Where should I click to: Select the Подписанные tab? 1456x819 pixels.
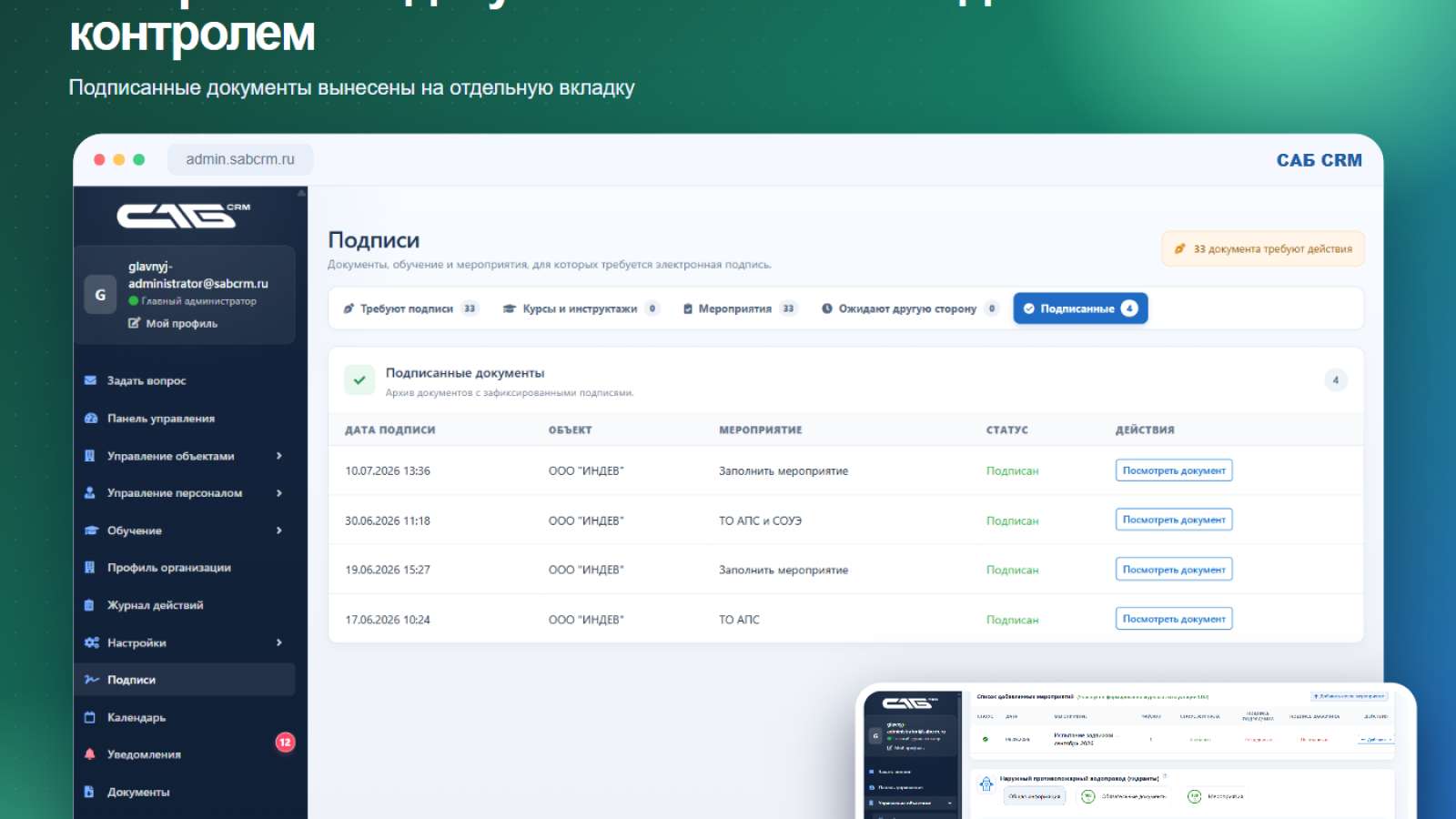[1080, 308]
